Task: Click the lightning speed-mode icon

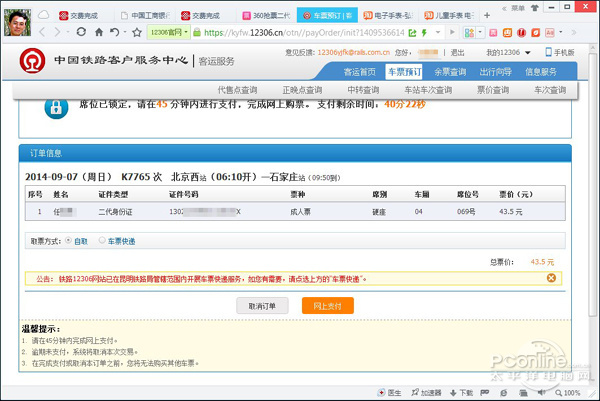Action: 424,33
